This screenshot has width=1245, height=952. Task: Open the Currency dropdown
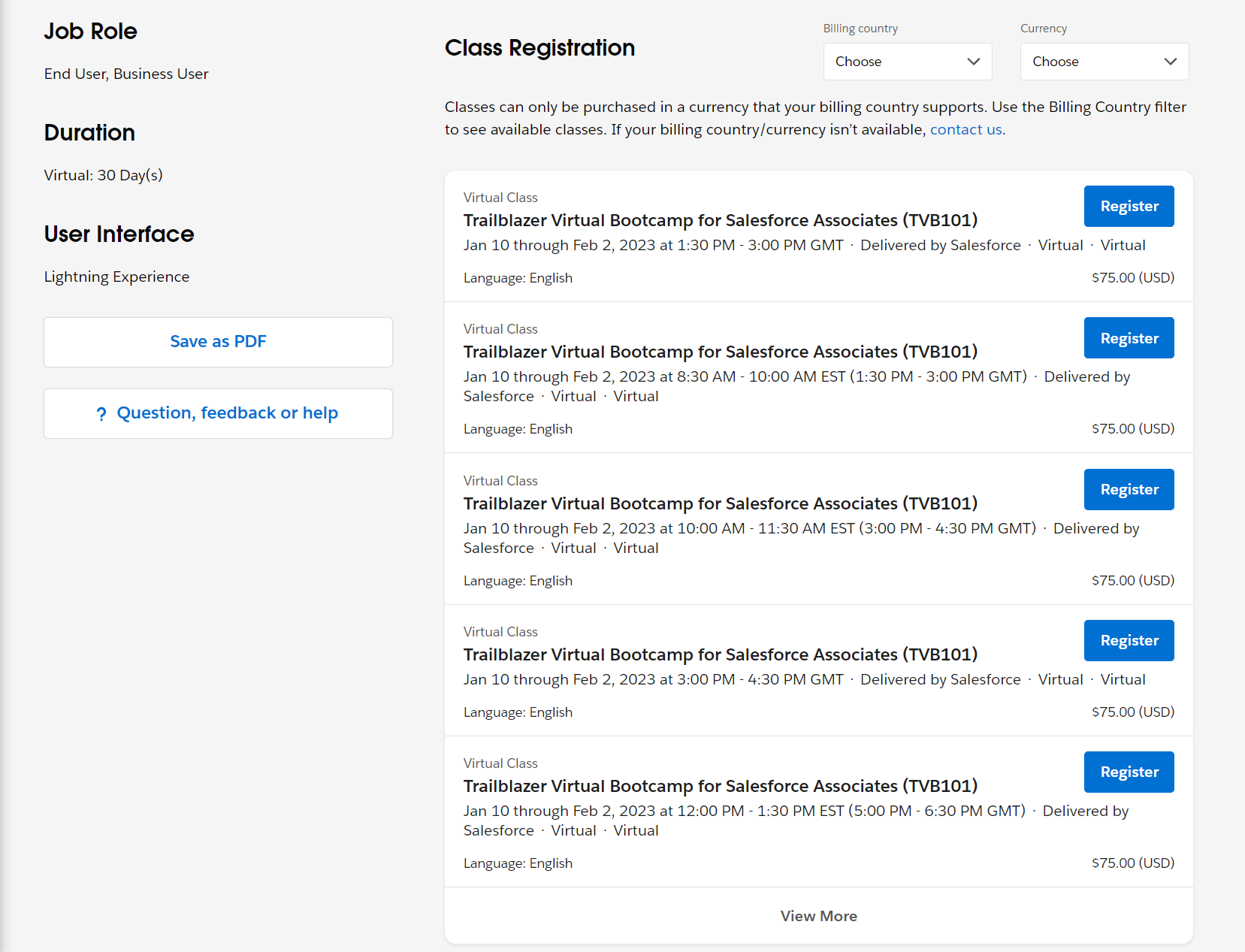click(1104, 62)
